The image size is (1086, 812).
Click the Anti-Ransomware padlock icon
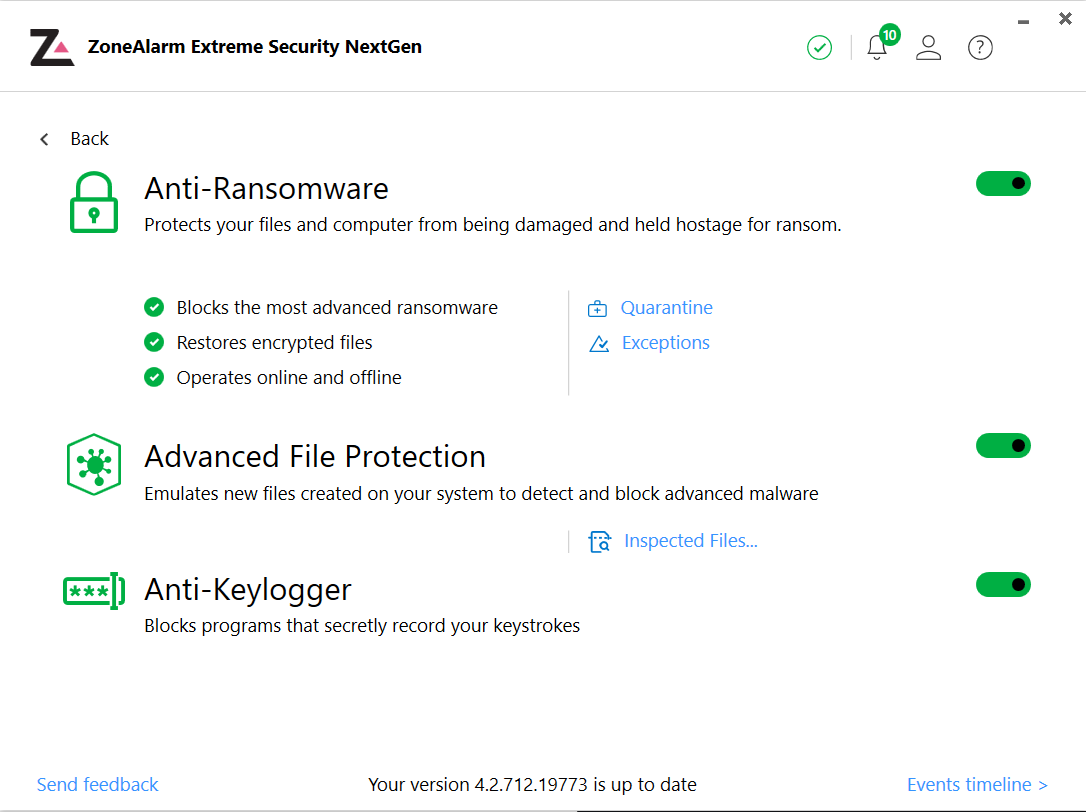94,202
